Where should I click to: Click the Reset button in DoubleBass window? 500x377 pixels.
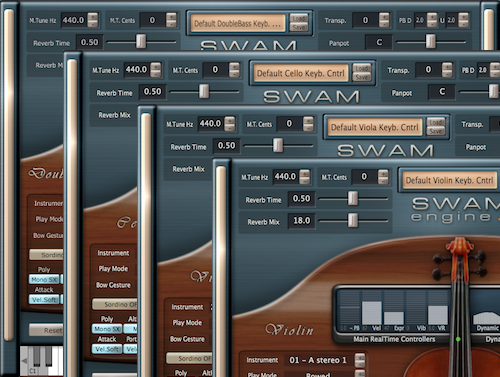46,330
